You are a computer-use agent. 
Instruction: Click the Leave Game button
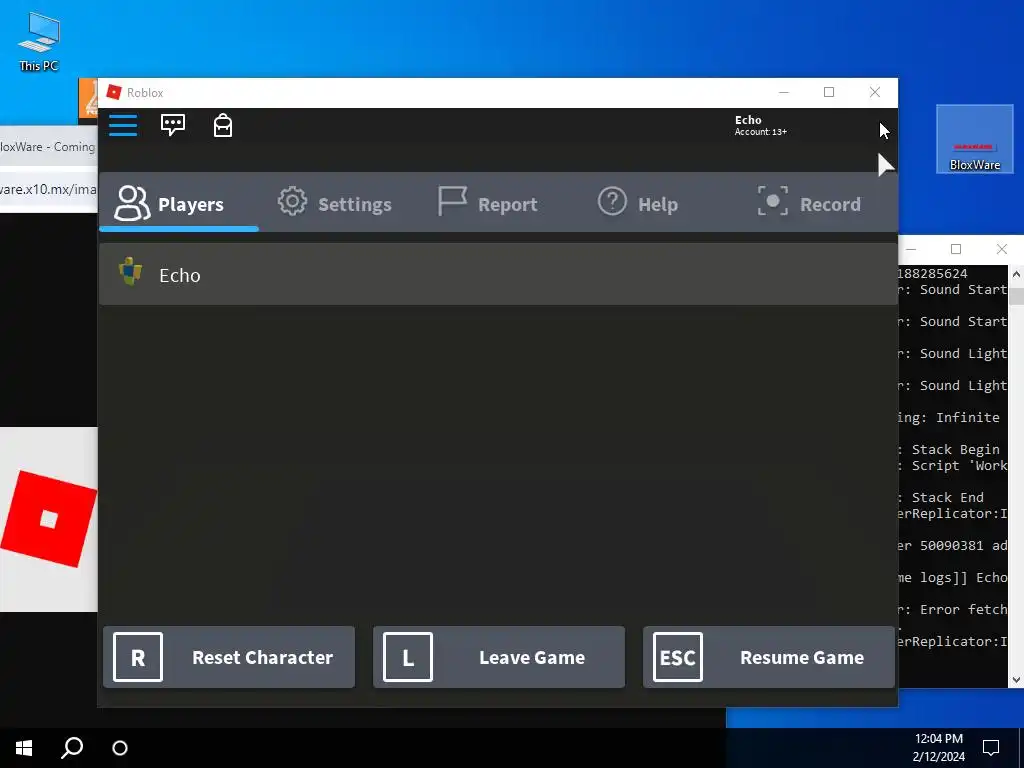(x=499, y=657)
